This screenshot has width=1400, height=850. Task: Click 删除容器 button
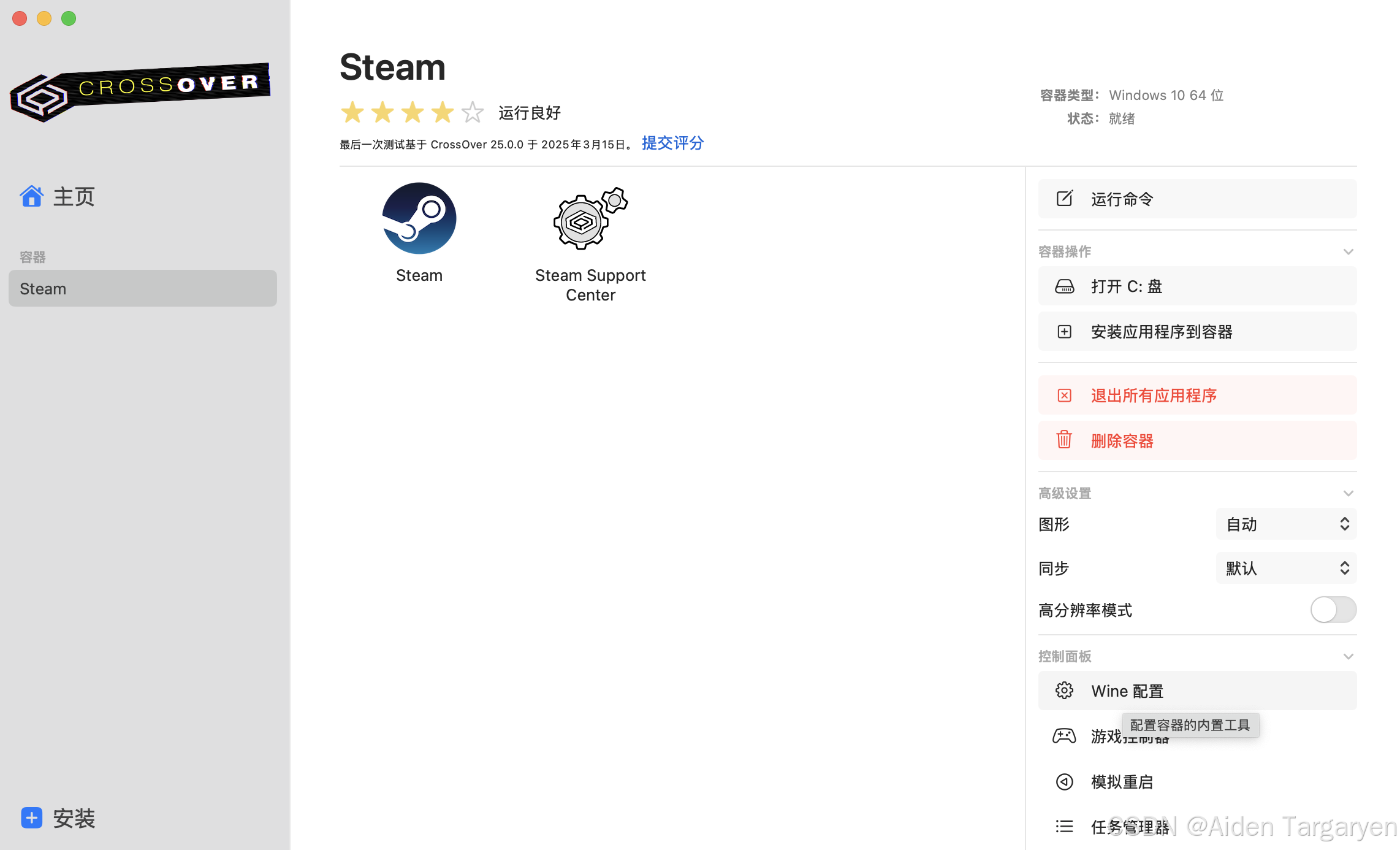click(1197, 440)
